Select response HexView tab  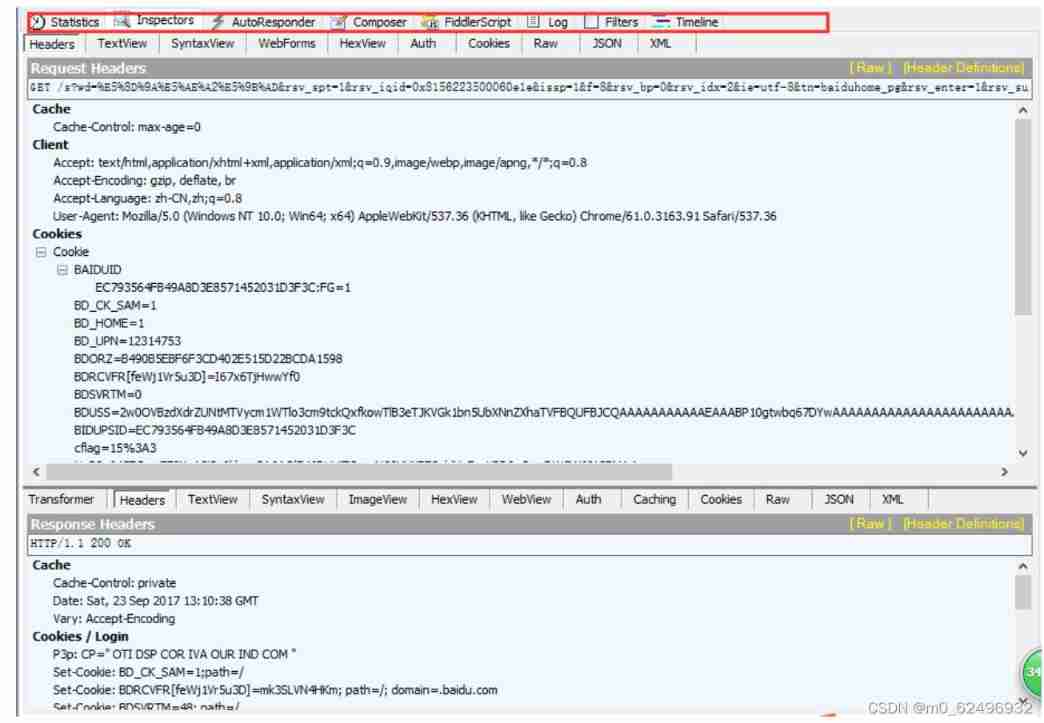[x=454, y=499]
